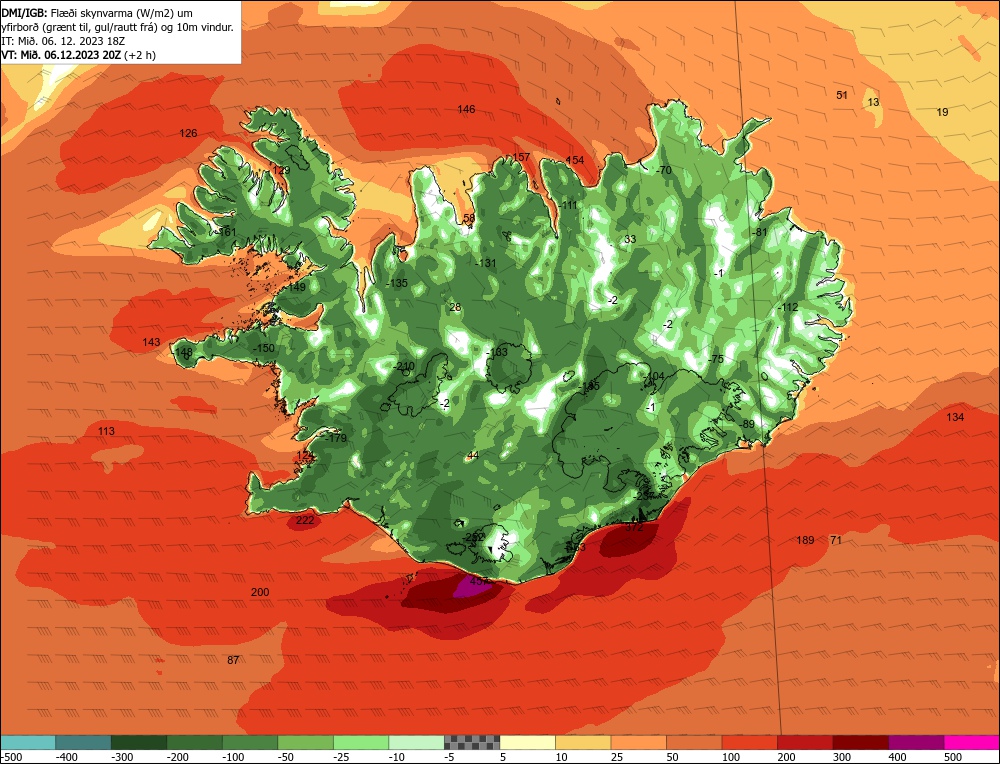The height and width of the screenshot is (764, 1000).
Task: Click the map value '-89' in the southeast
Action: (x=747, y=424)
